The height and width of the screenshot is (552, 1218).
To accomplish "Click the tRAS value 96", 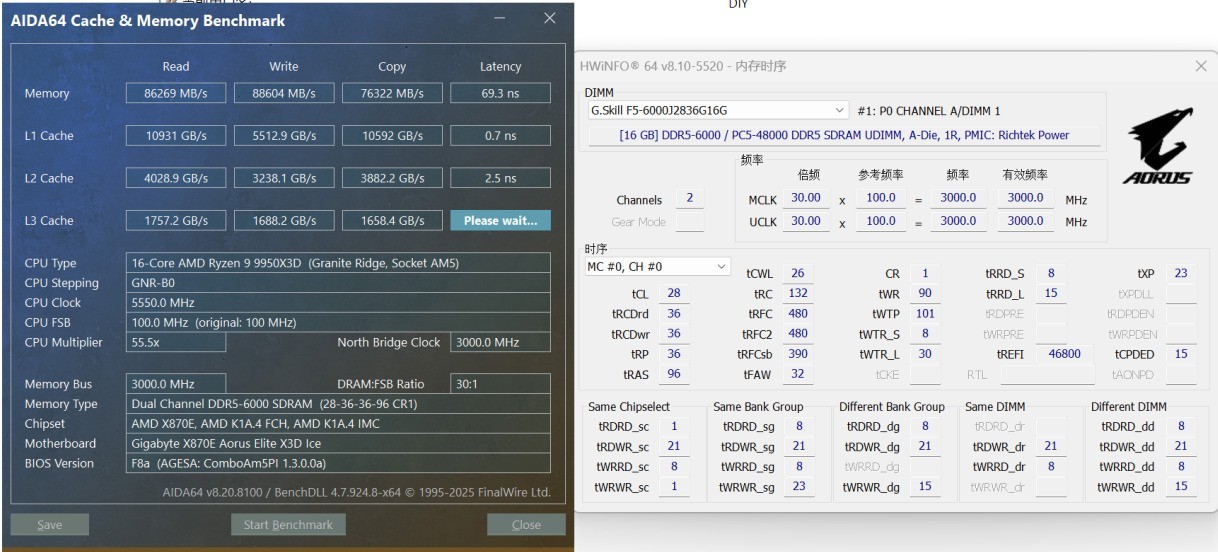I will pos(674,374).
